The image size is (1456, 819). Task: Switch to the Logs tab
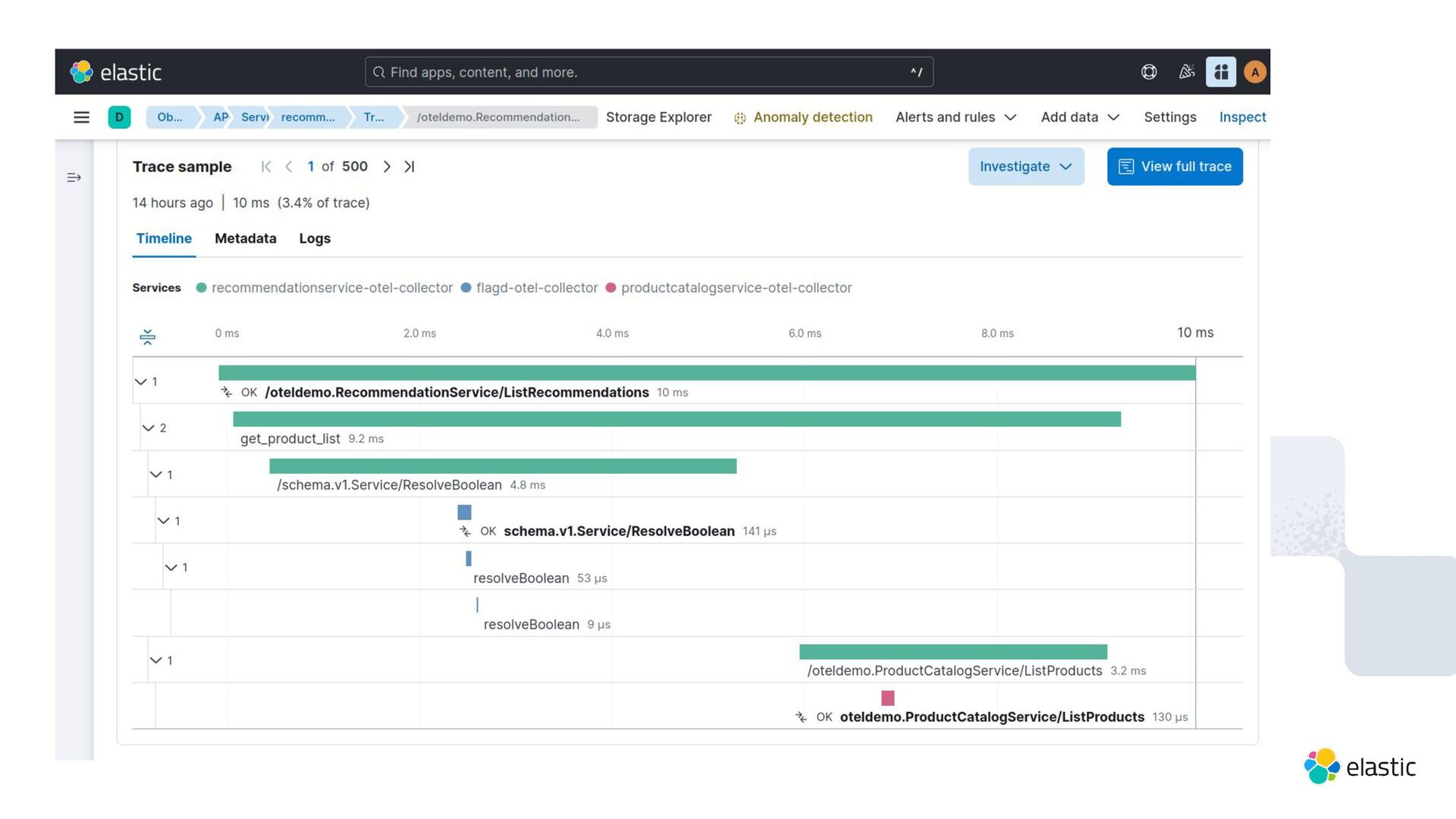coord(315,239)
